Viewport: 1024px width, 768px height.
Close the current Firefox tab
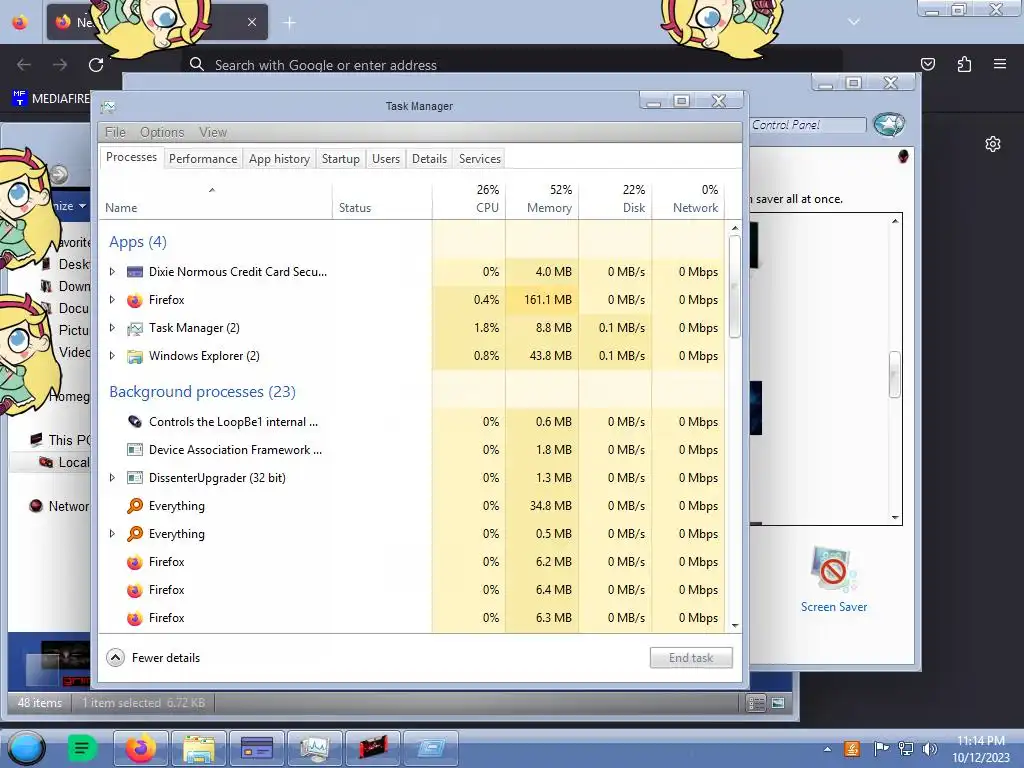(x=252, y=22)
